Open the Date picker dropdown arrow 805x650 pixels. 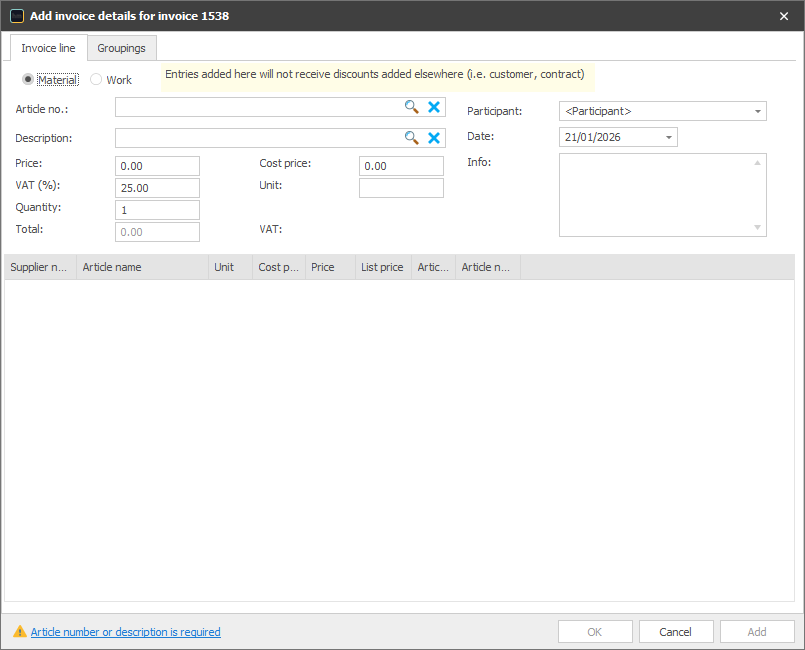[668, 137]
